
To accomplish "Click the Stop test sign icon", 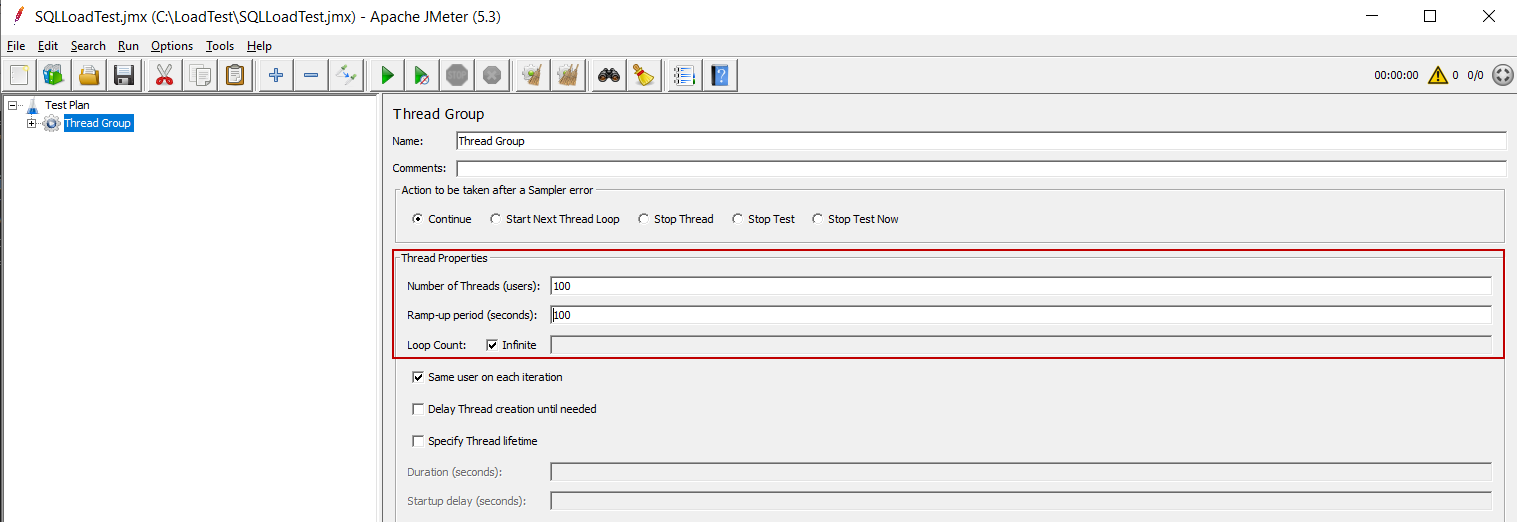I will (x=457, y=75).
